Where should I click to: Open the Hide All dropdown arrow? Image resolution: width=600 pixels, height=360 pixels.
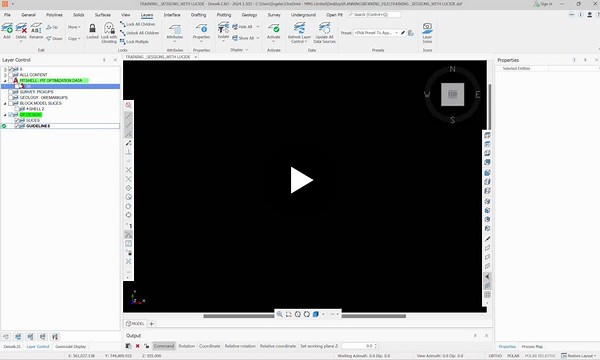point(258,27)
